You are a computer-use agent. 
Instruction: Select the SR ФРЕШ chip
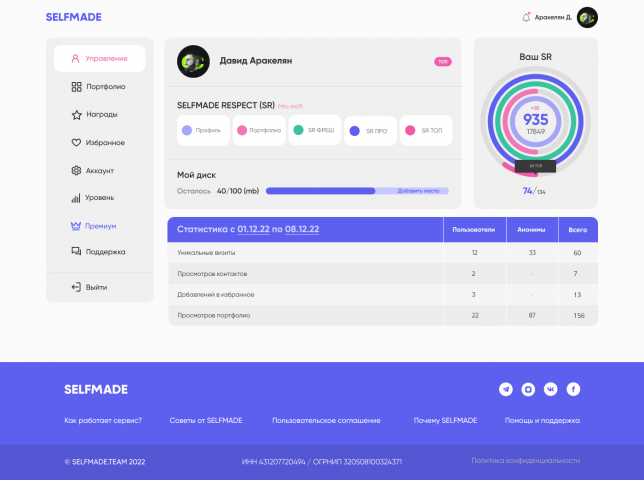[x=315, y=130]
